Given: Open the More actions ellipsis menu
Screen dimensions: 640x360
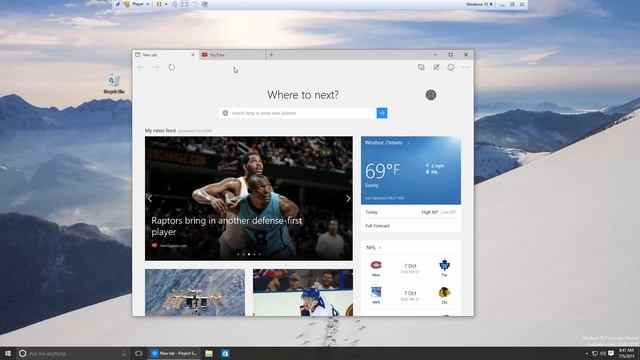Looking at the screenshot, I should 466,67.
